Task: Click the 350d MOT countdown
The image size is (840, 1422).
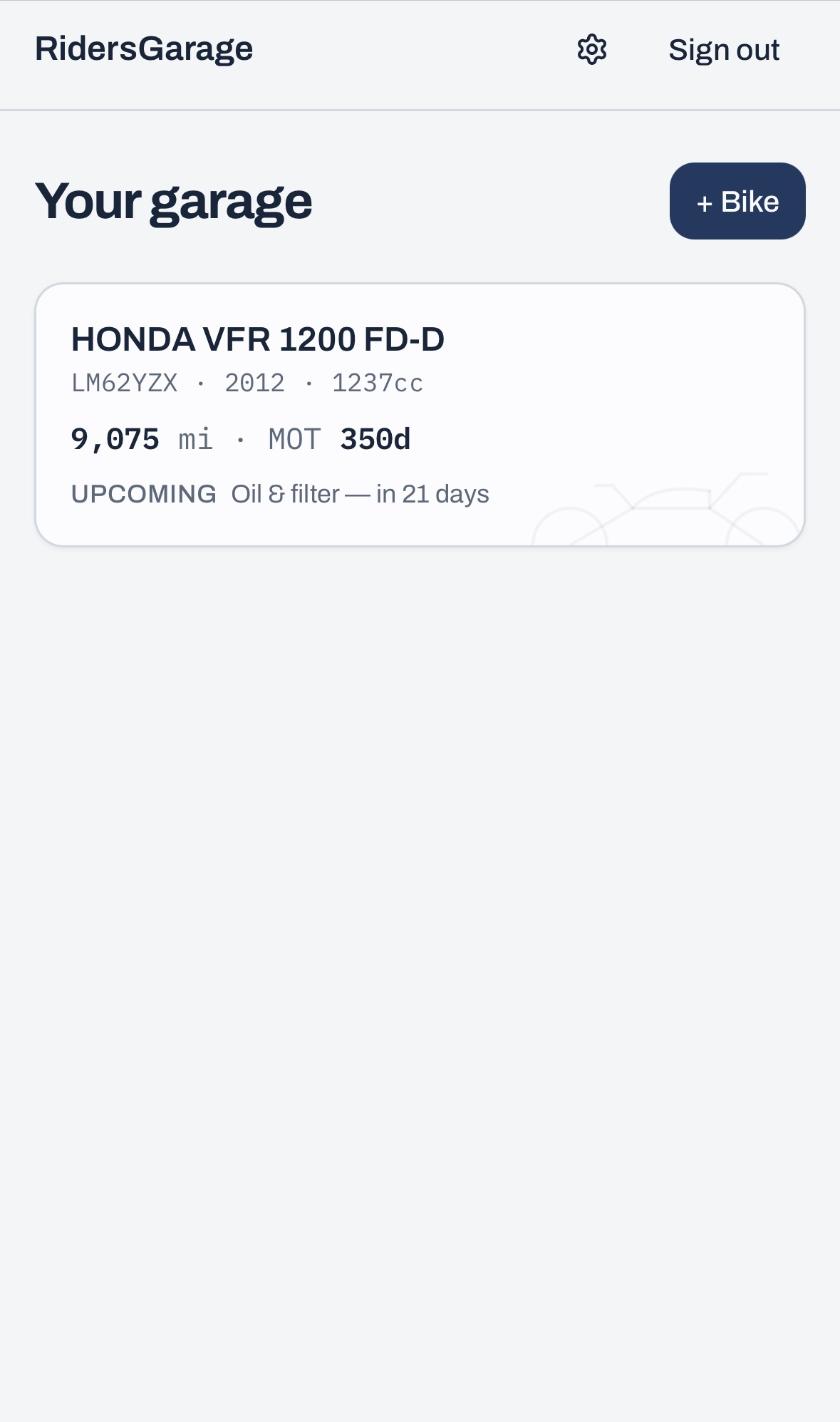Action: [375, 440]
